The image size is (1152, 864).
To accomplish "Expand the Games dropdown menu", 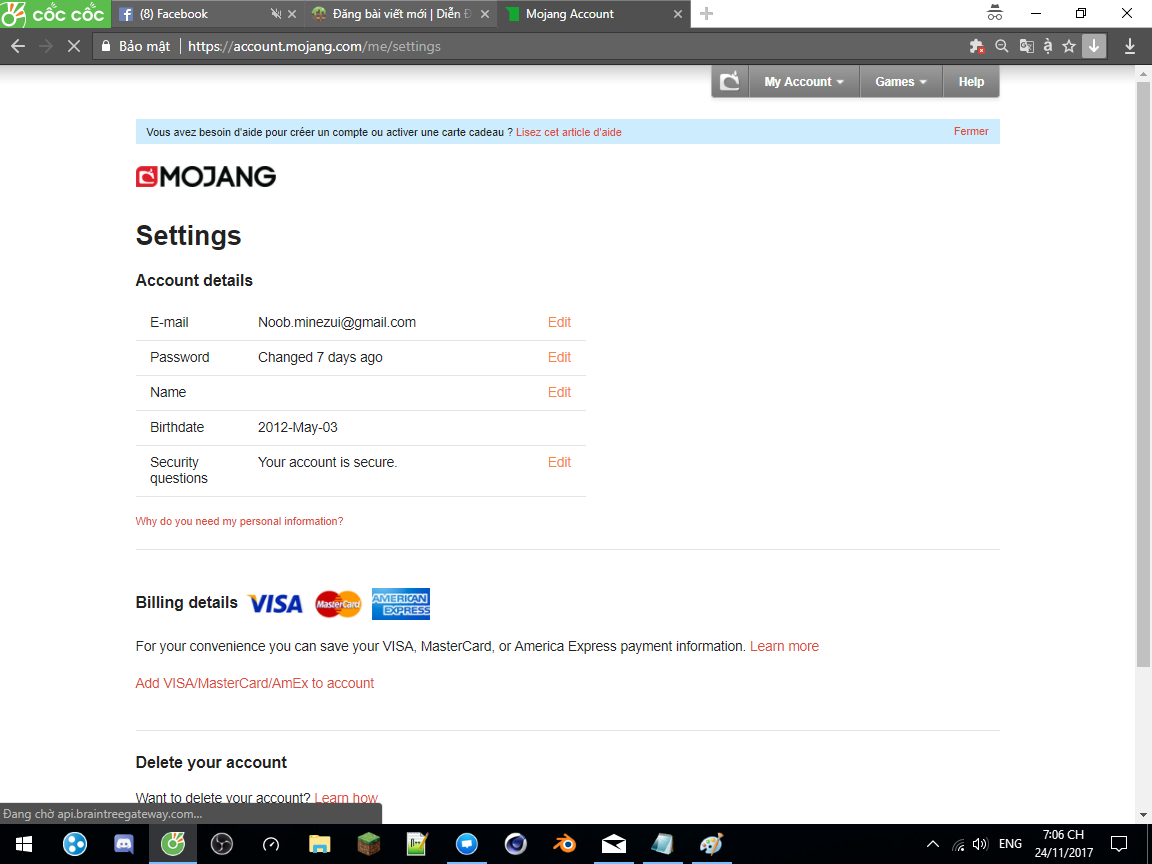I will click(901, 82).
